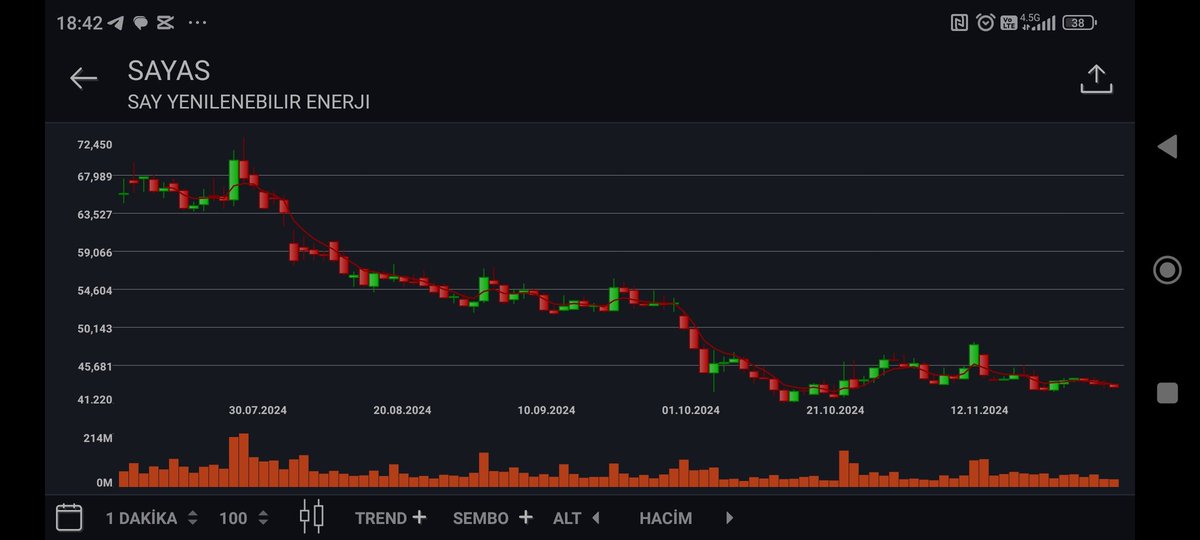Switch chart type with candlestick icon
Viewport: 1200px width, 540px height.
click(312, 517)
